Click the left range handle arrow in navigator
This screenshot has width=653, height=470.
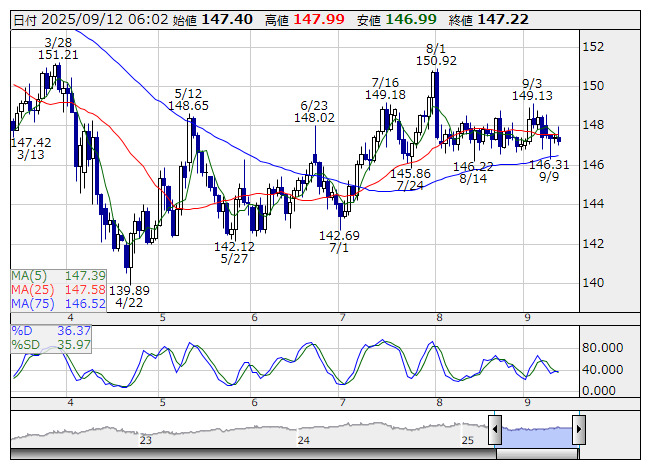494,429
